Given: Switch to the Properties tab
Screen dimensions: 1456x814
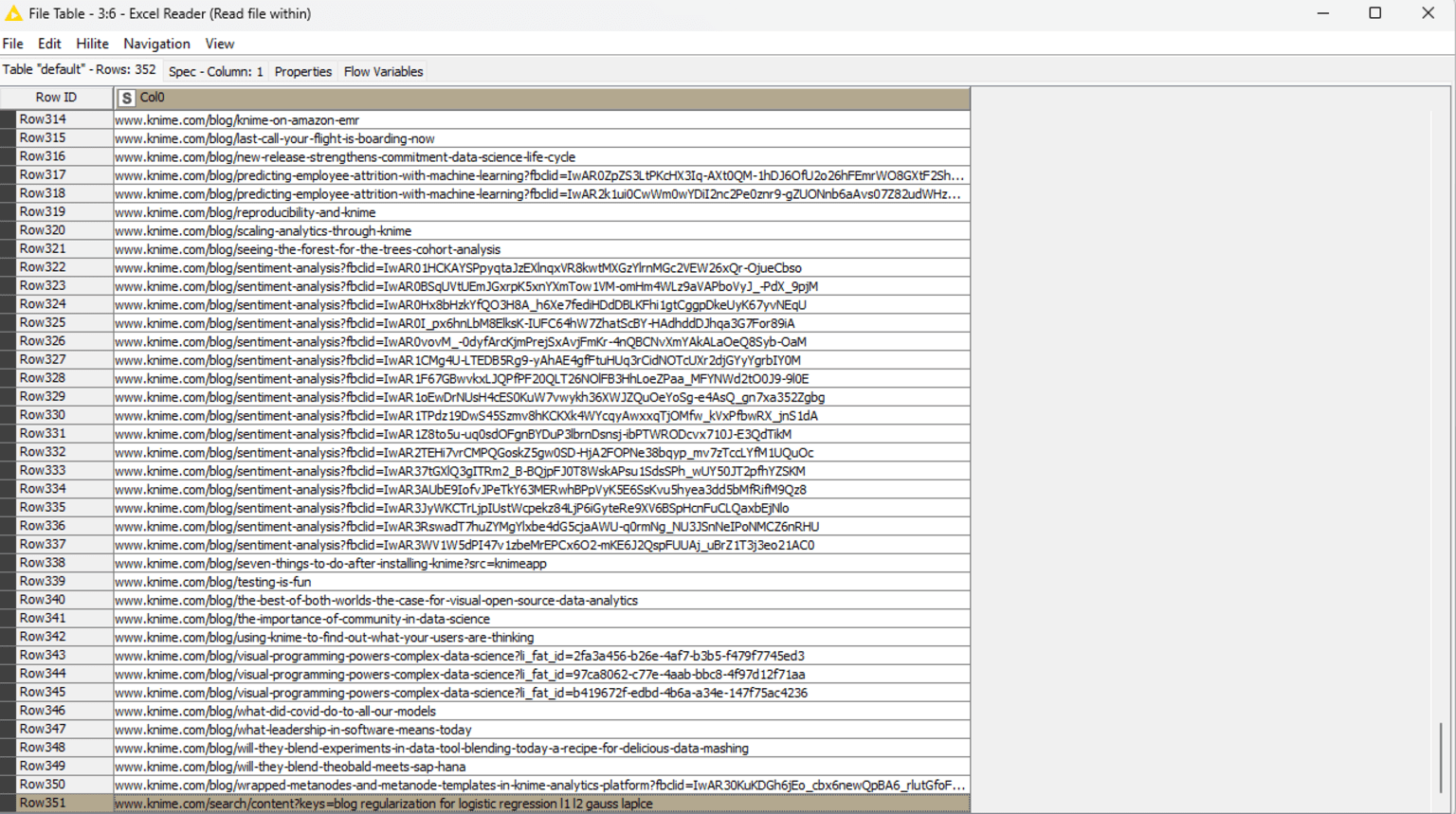Looking at the screenshot, I should tap(303, 71).
